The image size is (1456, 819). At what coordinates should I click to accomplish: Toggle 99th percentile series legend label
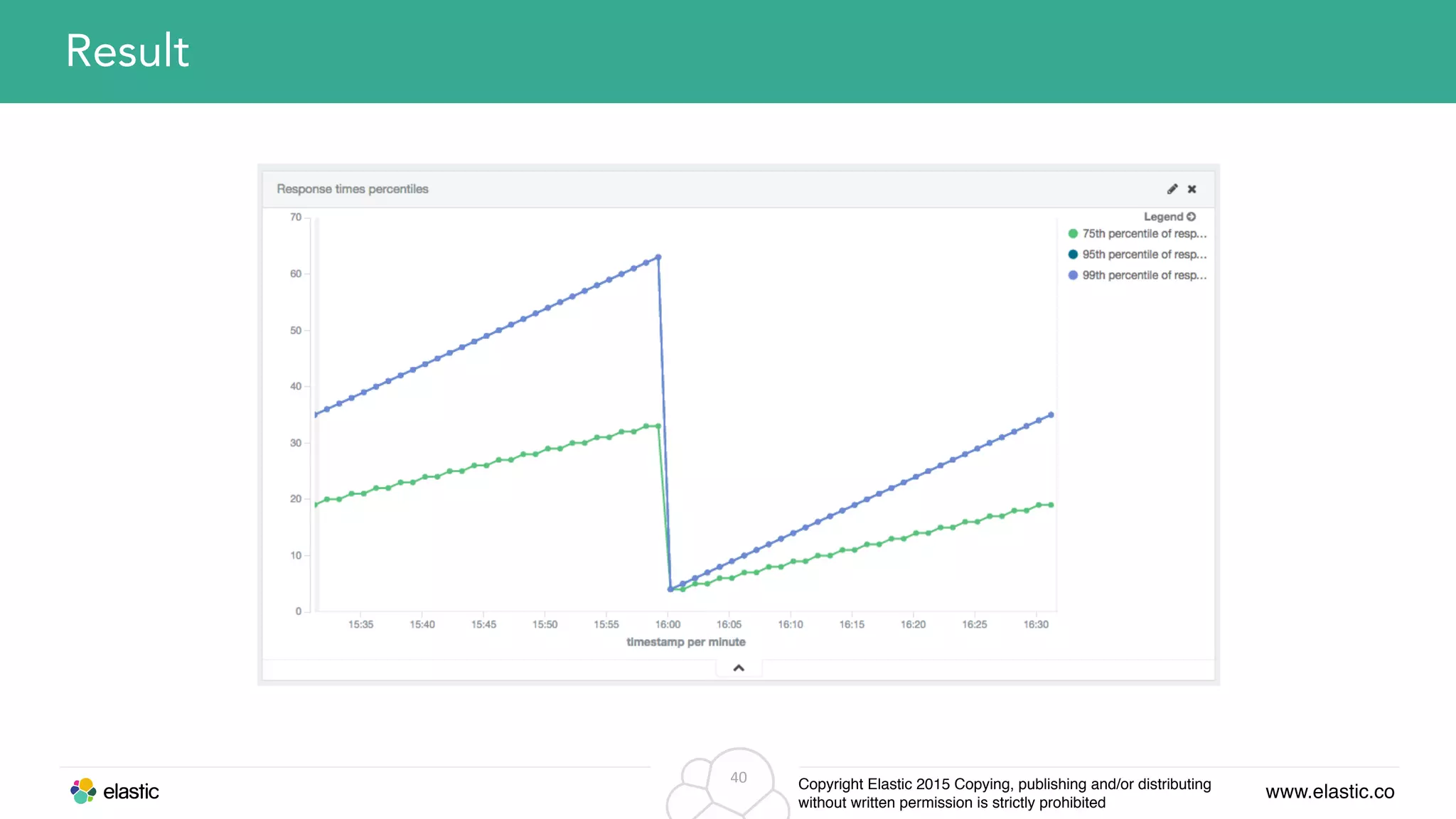pyautogui.click(x=1144, y=275)
